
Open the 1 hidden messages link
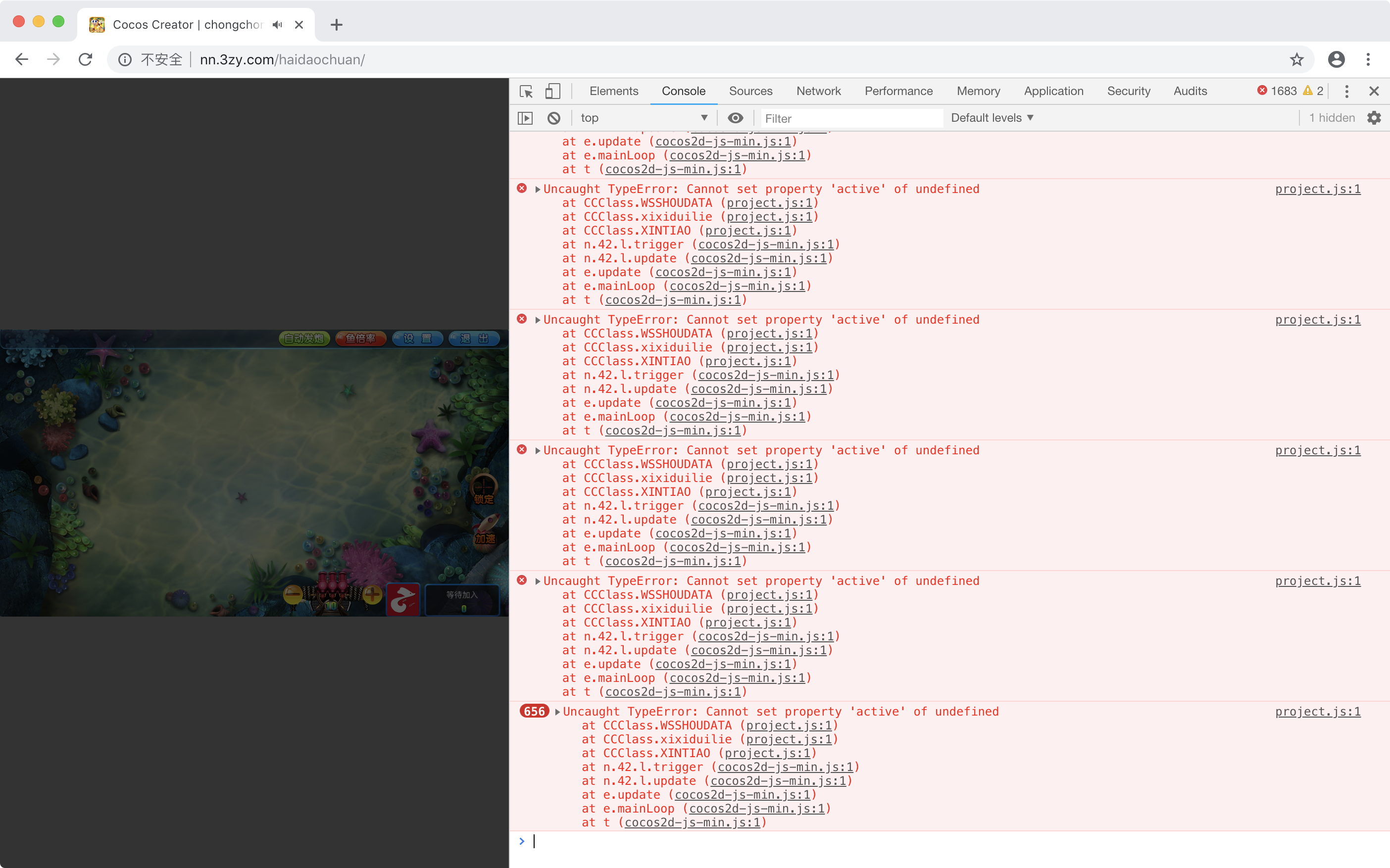click(1332, 118)
